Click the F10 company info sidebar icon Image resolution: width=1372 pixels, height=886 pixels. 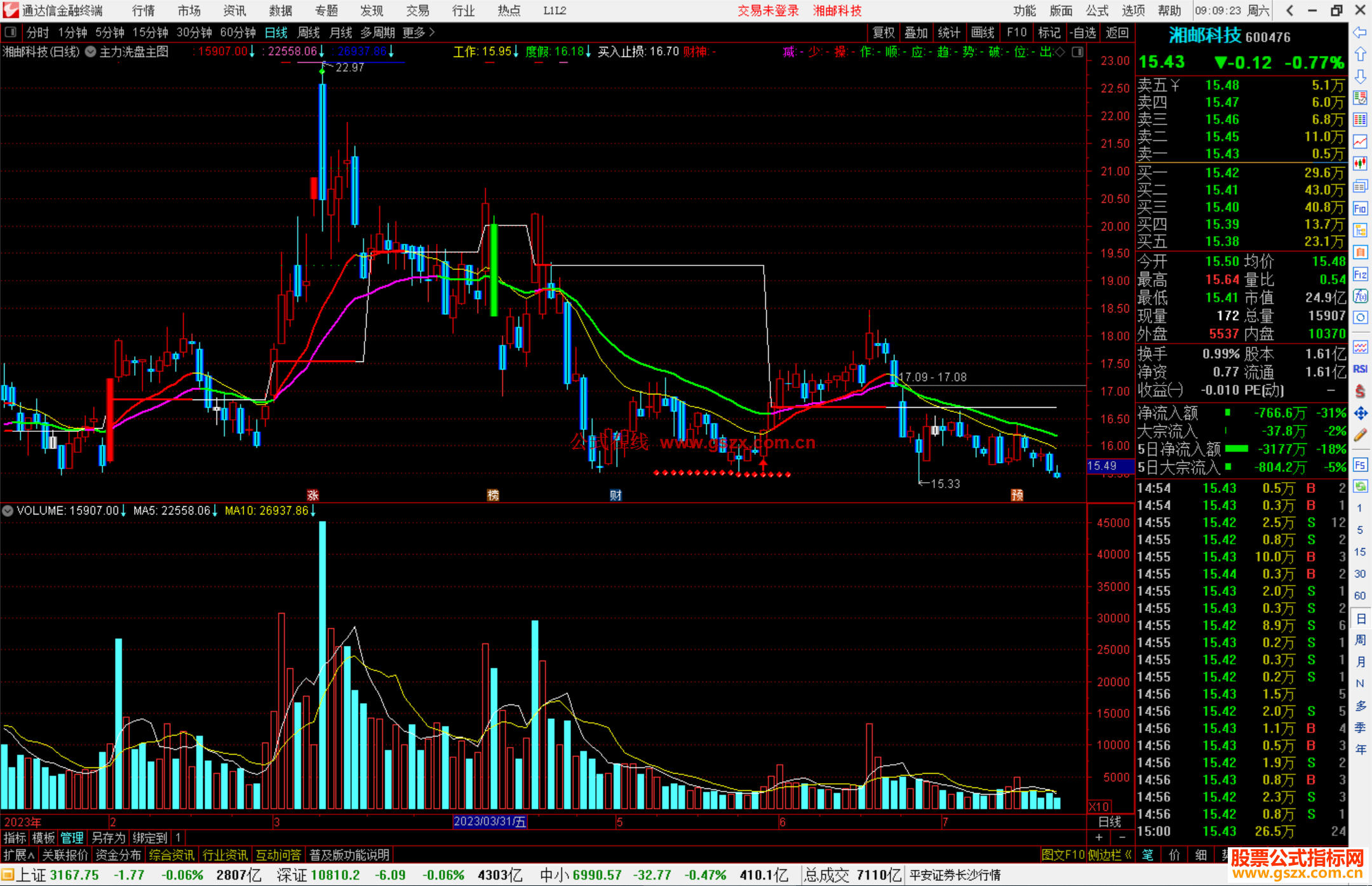click(1360, 208)
